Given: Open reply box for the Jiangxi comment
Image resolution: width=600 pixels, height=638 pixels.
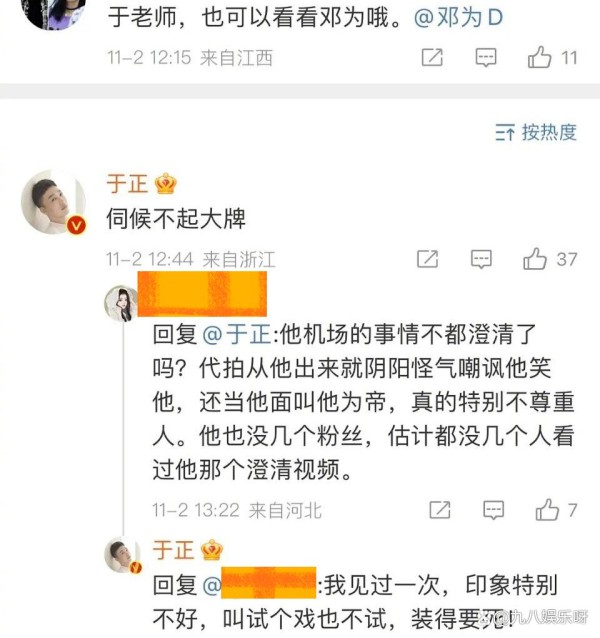Looking at the screenshot, I should (x=486, y=57).
